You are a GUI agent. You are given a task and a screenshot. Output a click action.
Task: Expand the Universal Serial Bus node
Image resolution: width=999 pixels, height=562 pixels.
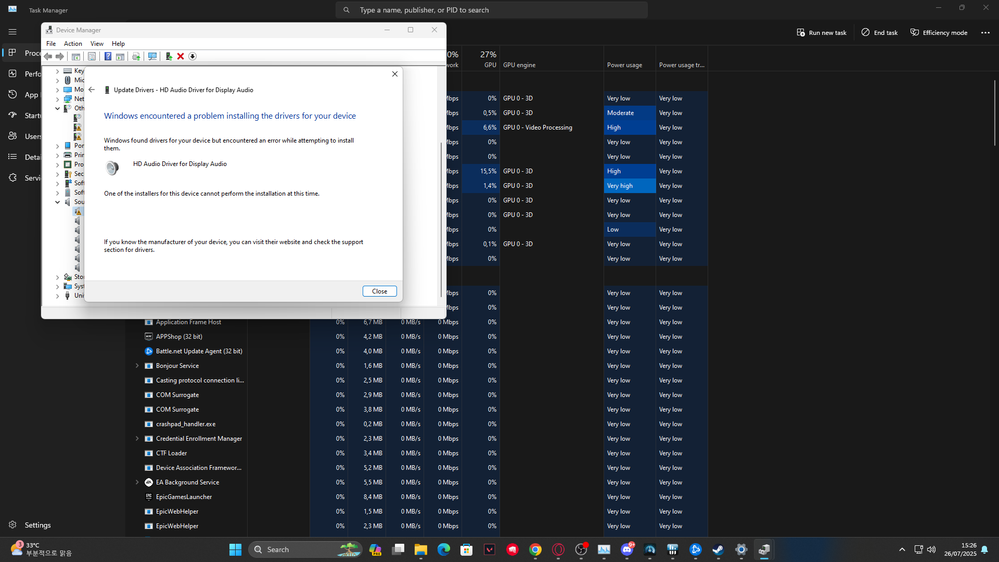click(57, 296)
